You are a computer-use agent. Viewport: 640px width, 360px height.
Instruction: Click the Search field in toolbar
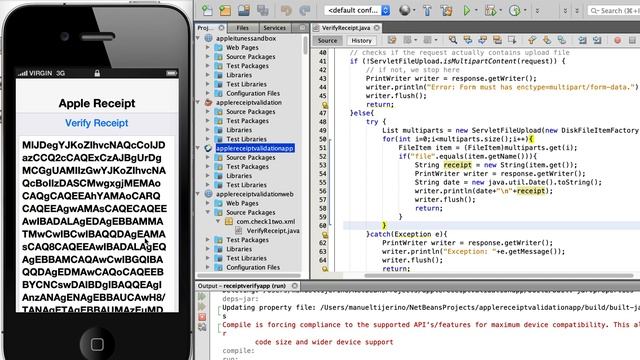coord(613,11)
